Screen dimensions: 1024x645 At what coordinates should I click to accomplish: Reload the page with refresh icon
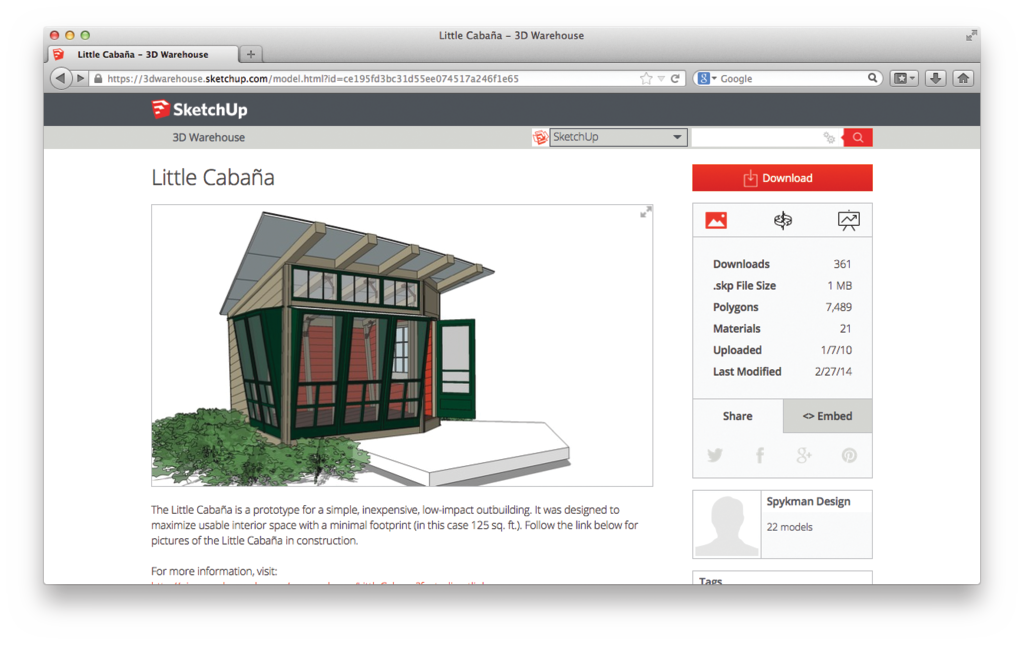(675, 78)
